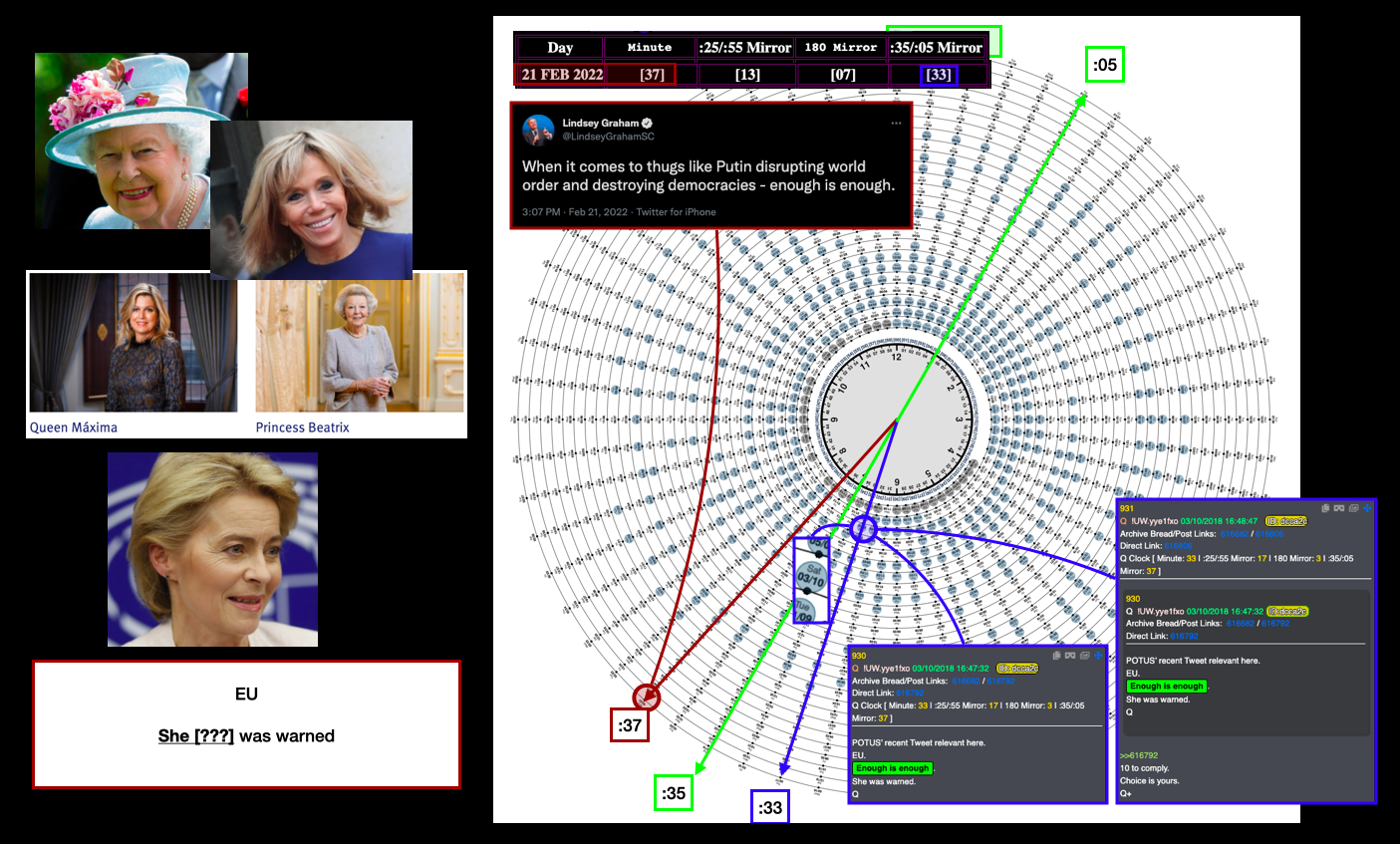Open the Princess Beatrix caption link

[x=303, y=427]
